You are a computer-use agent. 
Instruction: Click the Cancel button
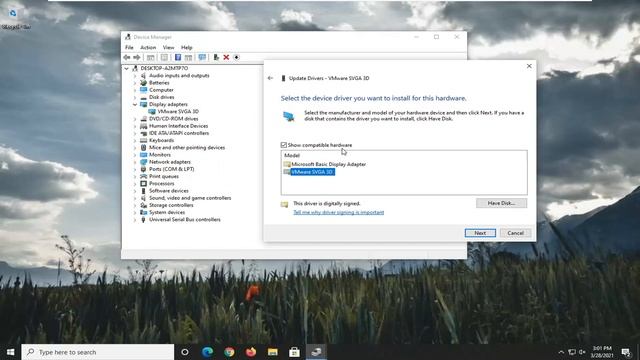(x=516, y=233)
